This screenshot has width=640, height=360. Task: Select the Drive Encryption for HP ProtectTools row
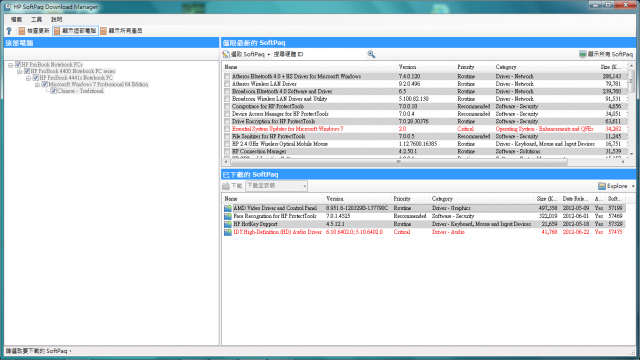pyautogui.click(x=426, y=122)
